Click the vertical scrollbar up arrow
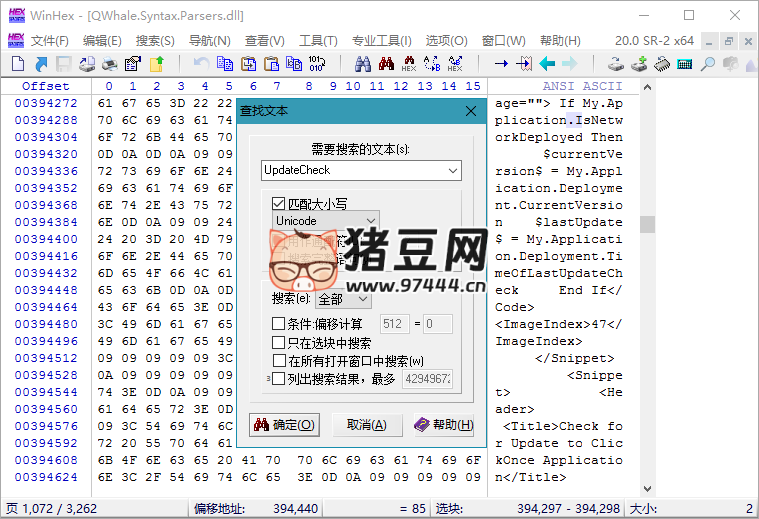This screenshot has height=519, width=759. [x=647, y=88]
